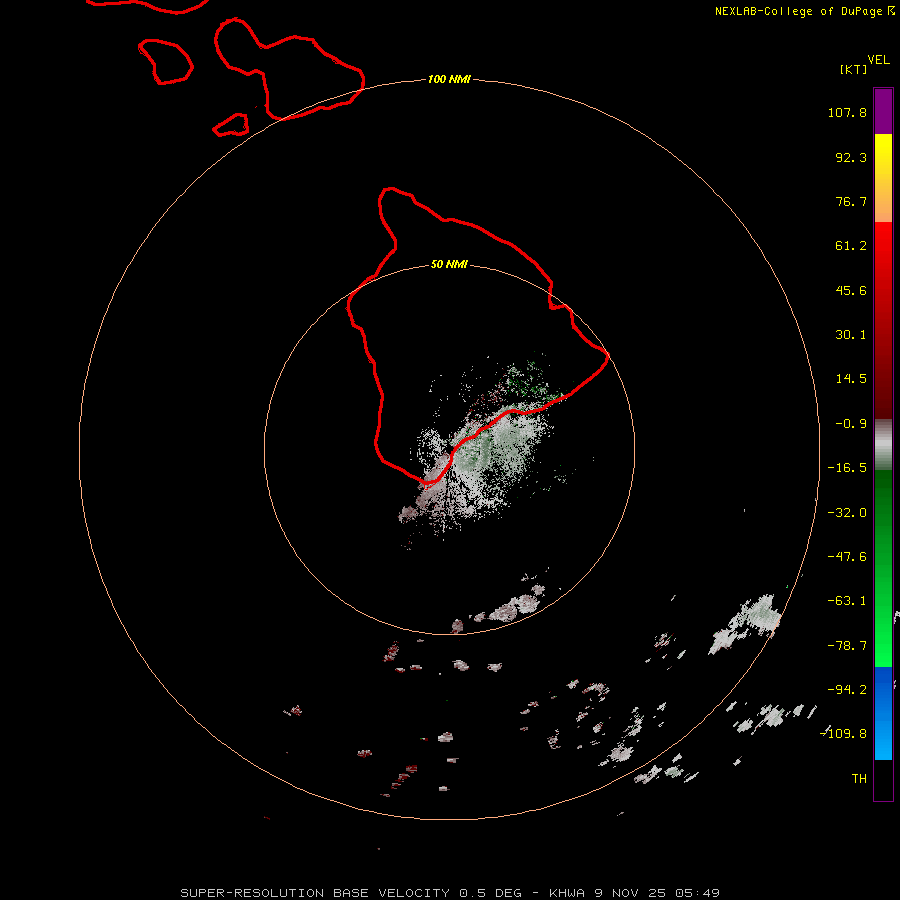
Task: Click the 100 NMI range ring label
Action: 449,79
